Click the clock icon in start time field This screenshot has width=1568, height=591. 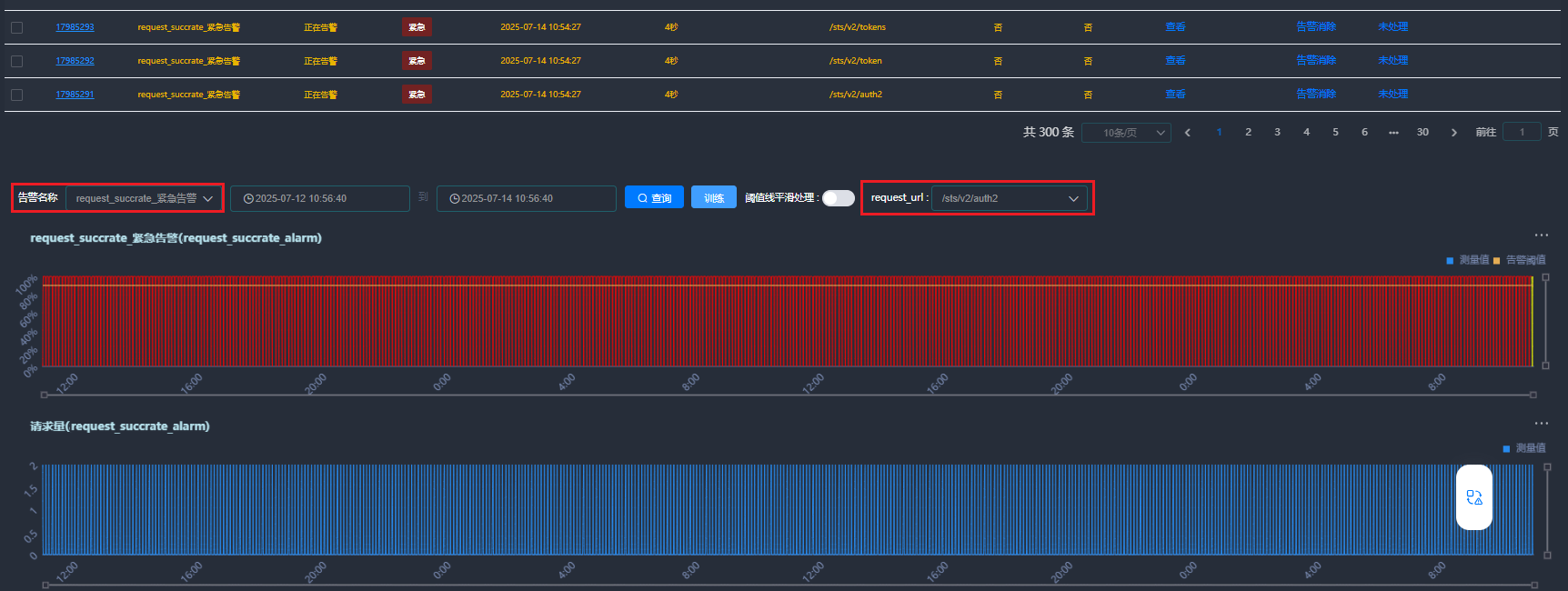pyautogui.click(x=248, y=198)
